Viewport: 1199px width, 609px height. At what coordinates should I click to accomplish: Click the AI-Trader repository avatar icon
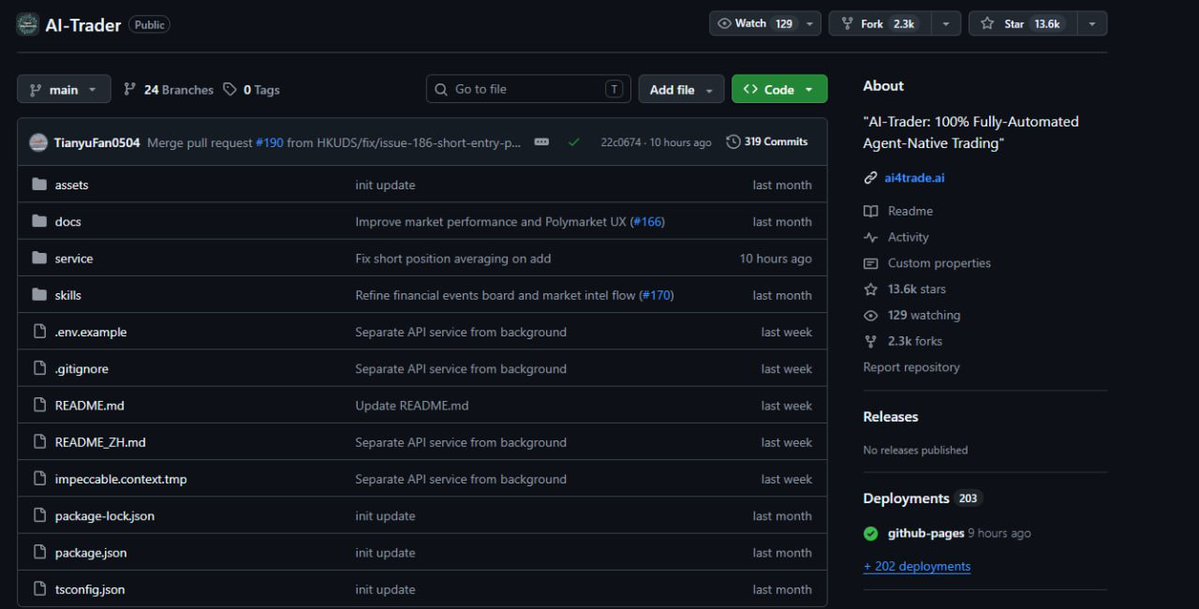pos(28,24)
